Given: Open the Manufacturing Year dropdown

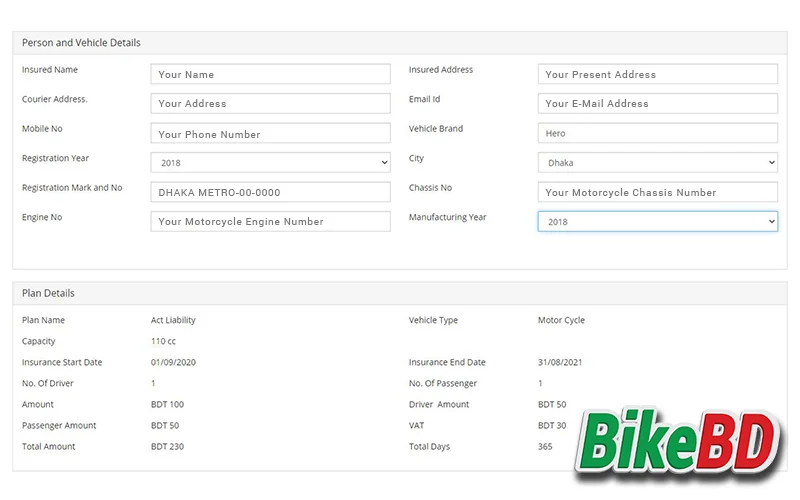Looking at the screenshot, I should 657,222.
